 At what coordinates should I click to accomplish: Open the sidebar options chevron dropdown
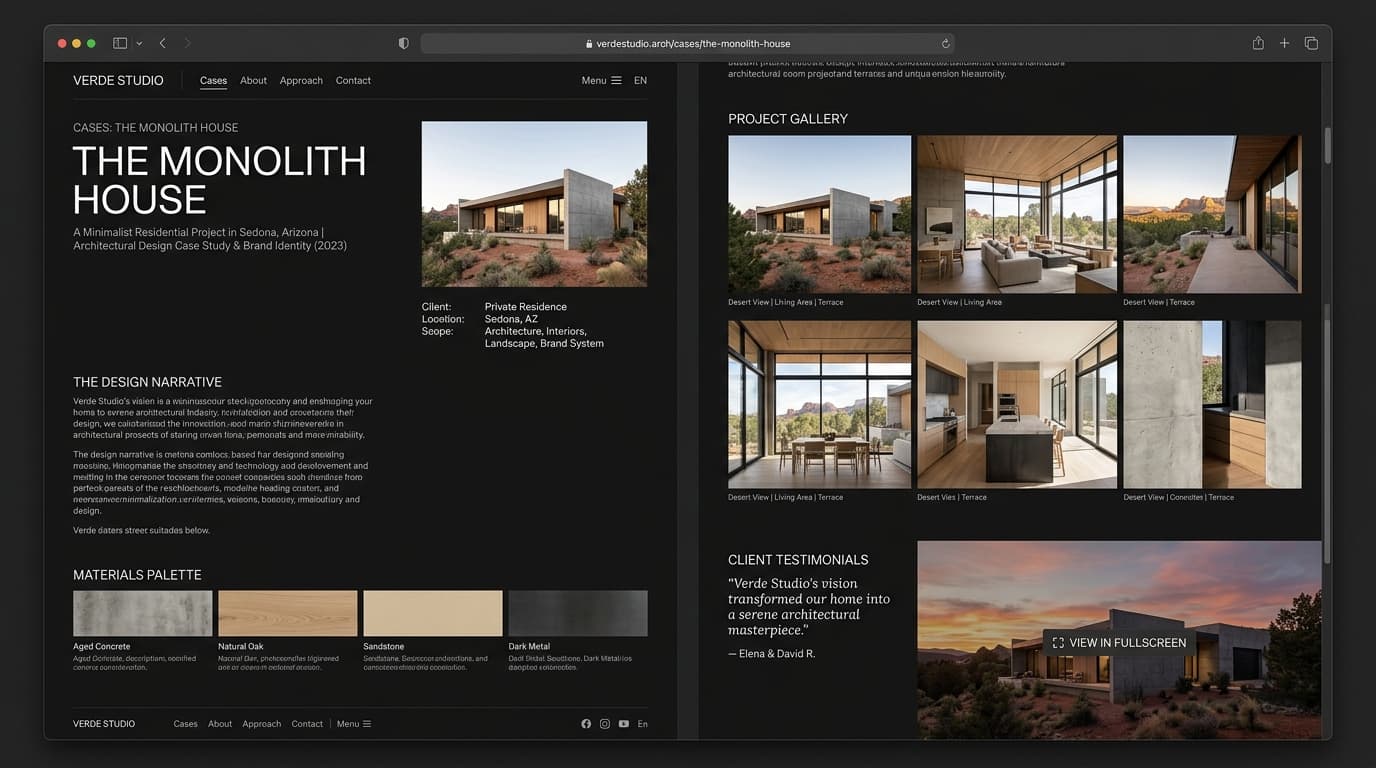pyautogui.click(x=139, y=43)
